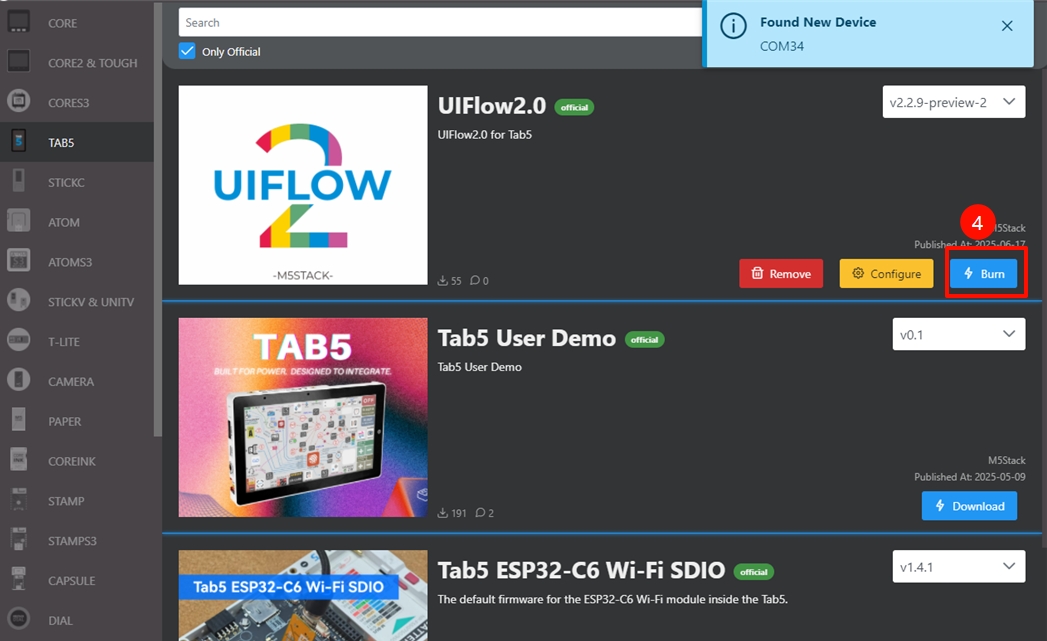Click the Tab5 User Demo title
The height and width of the screenshot is (641, 1047).
tap(527, 338)
